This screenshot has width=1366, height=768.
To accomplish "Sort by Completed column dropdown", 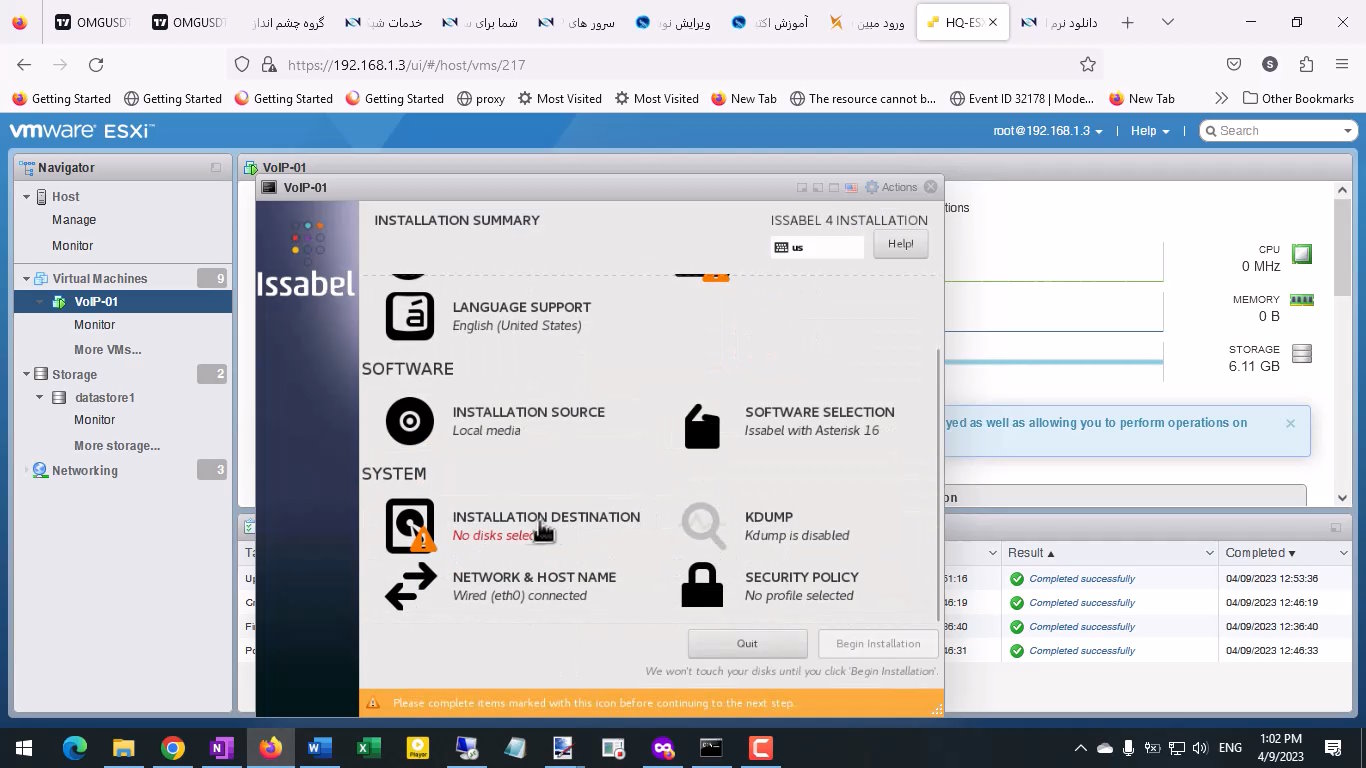I will pyautogui.click(x=1345, y=553).
